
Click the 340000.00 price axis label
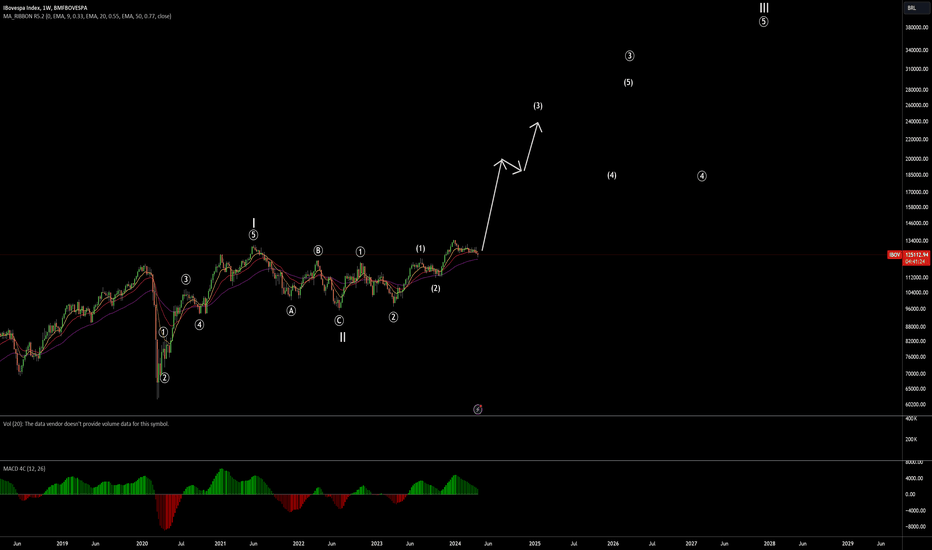(x=917, y=51)
